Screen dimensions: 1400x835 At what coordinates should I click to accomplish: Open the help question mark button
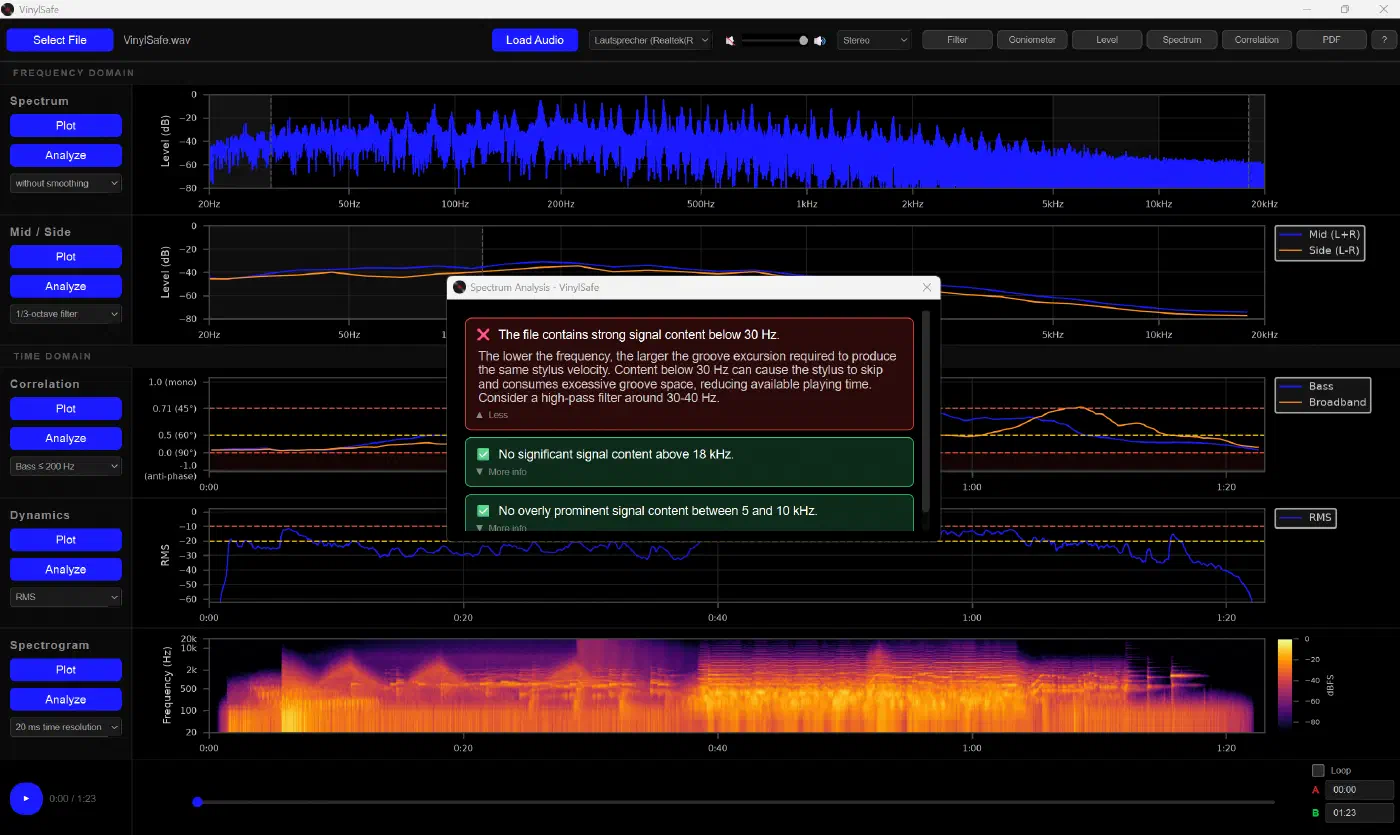click(x=1384, y=40)
